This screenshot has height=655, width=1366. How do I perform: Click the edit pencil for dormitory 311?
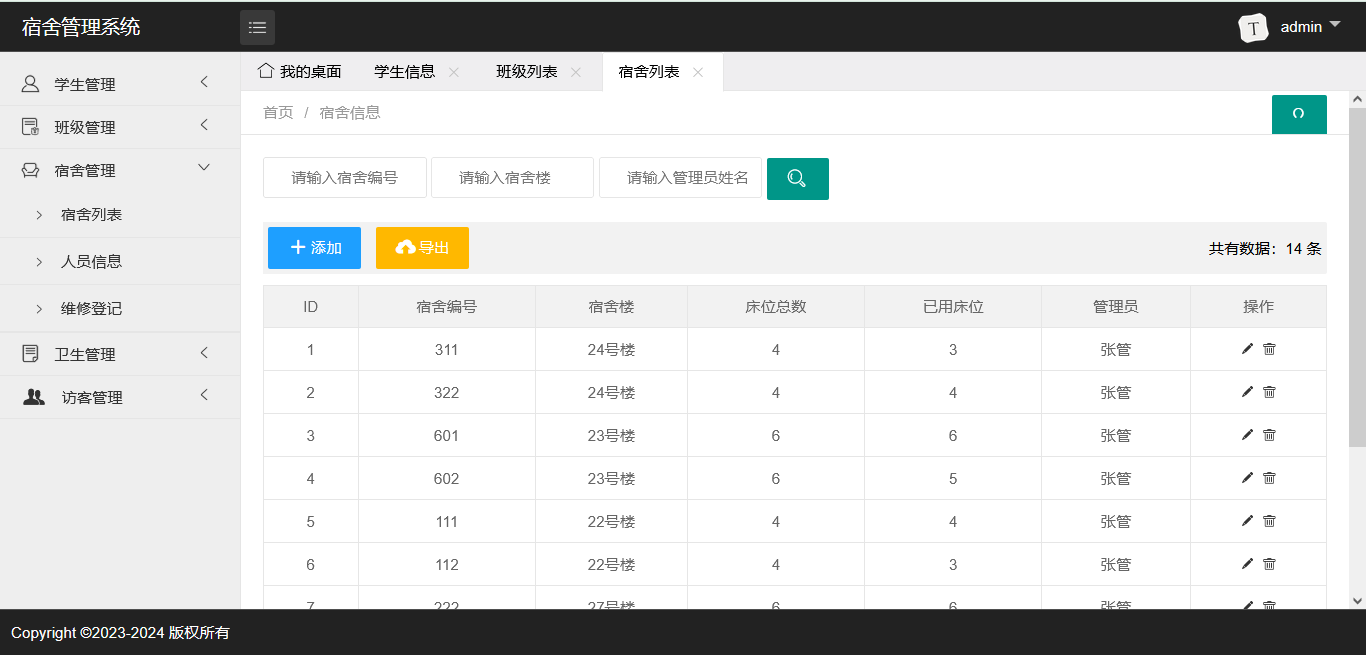click(1247, 349)
